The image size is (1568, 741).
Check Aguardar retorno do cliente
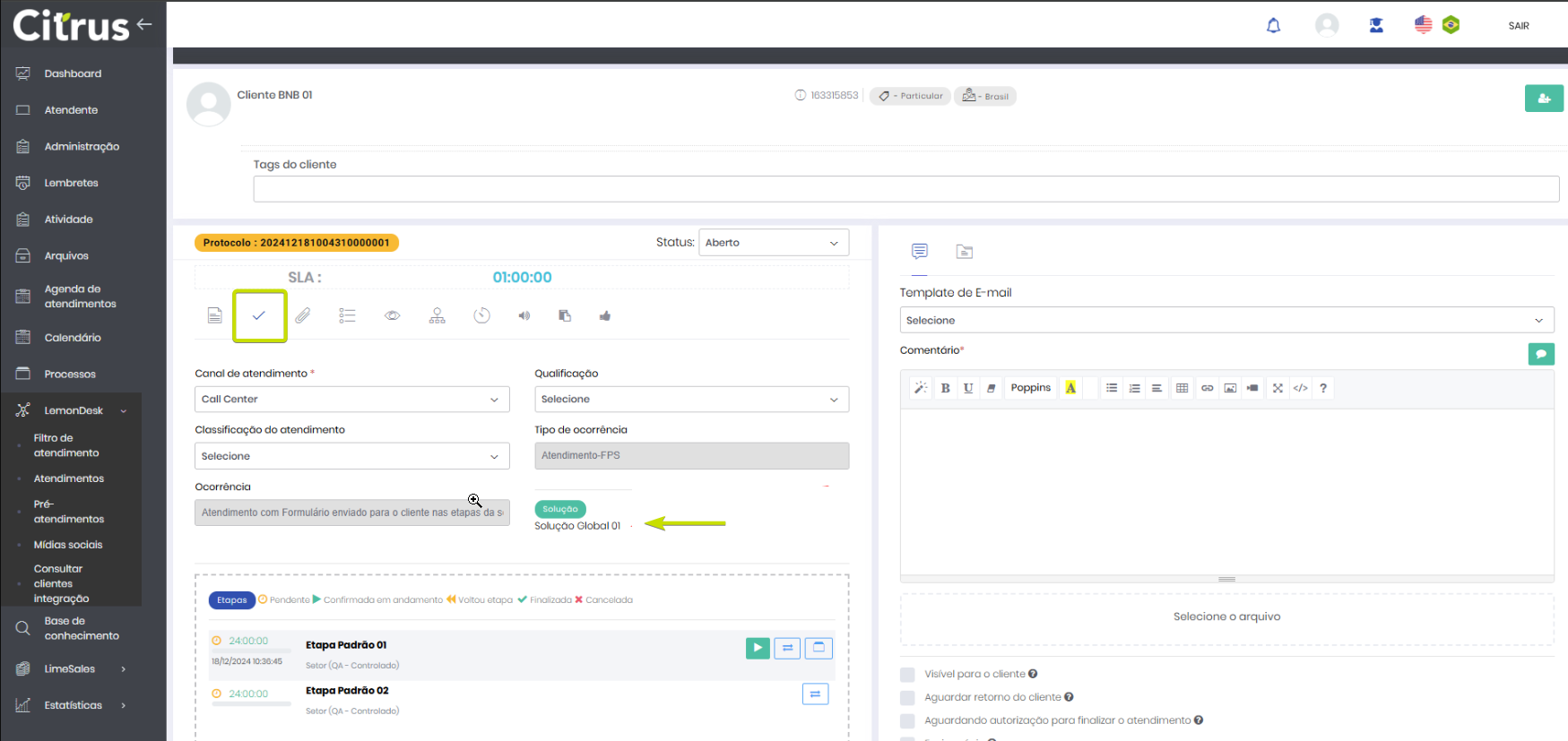pos(907,698)
